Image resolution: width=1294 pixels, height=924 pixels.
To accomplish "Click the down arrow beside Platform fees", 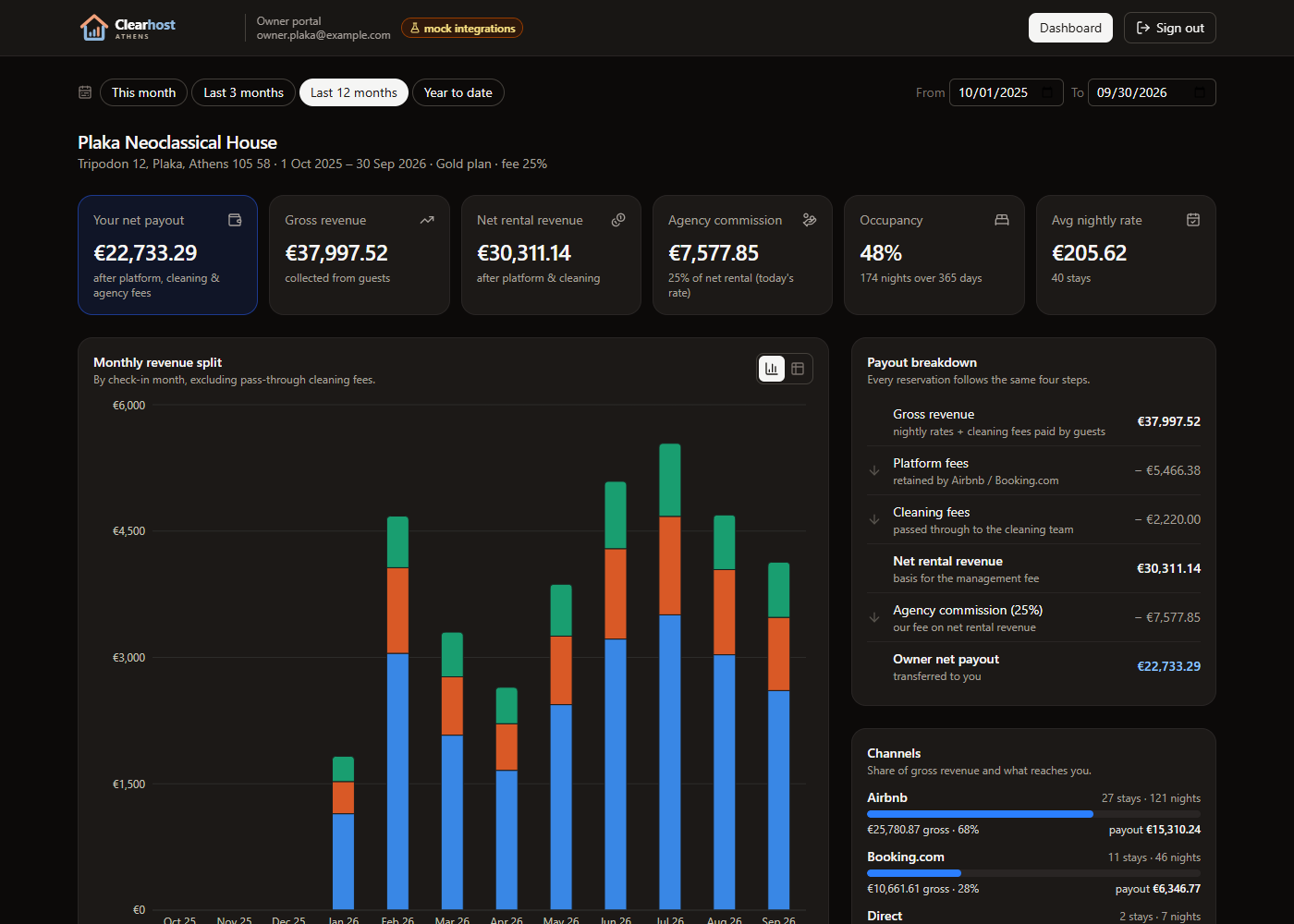I will click(874, 471).
